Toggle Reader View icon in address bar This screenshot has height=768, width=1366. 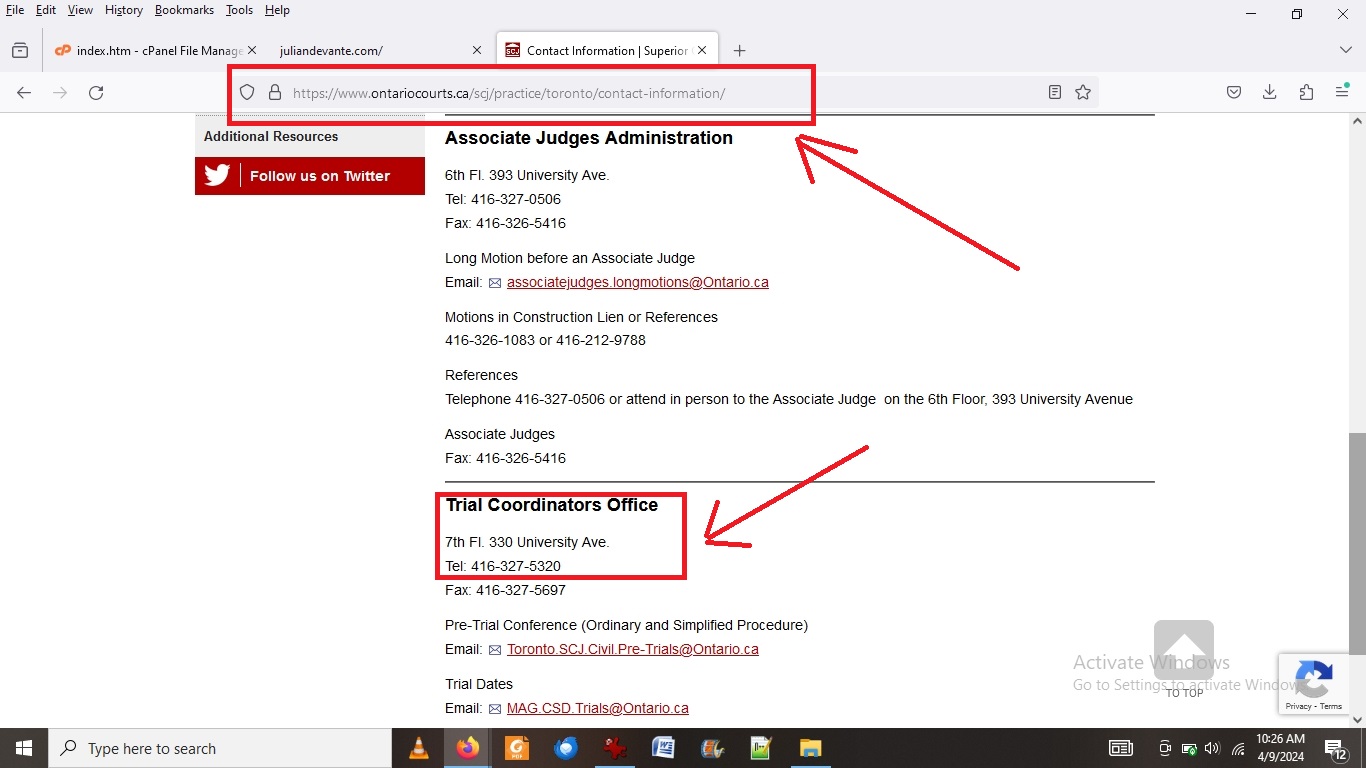point(1055,93)
